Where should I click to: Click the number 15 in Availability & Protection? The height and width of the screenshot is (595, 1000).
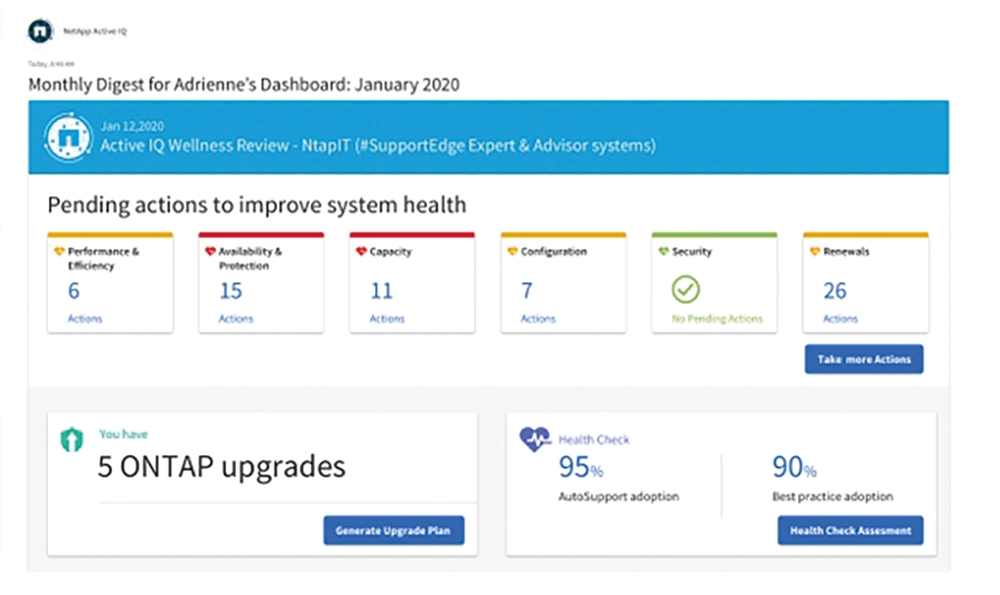tap(231, 291)
